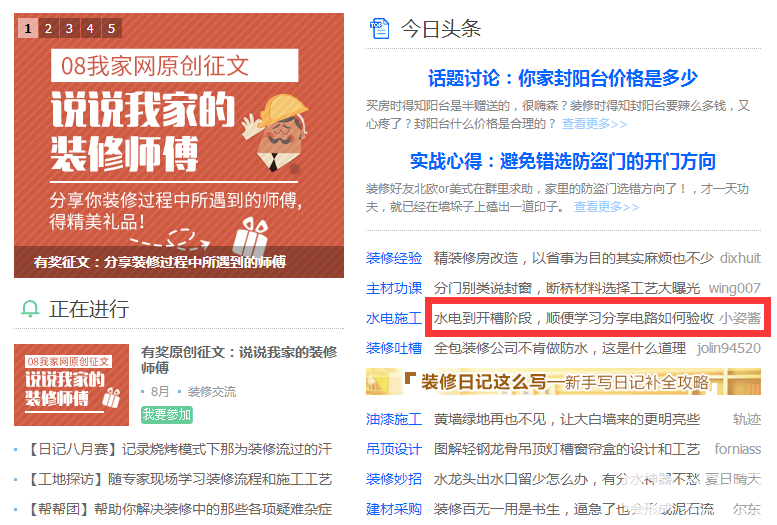Open the 08我家网原创征文 main banner
The image size is (777, 525).
[x=179, y=145]
